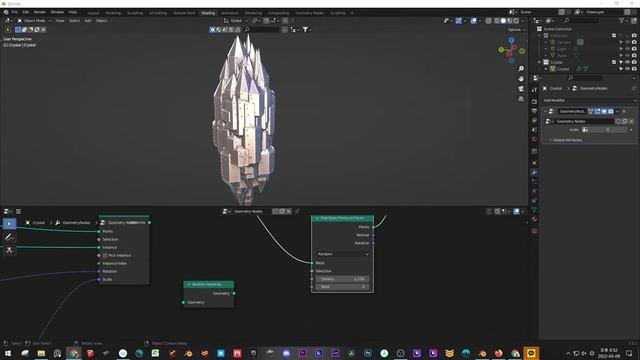Screen dimensions: 640x360
Task: Collapse the GeometryNodes modifier panel
Action: tap(546, 111)
